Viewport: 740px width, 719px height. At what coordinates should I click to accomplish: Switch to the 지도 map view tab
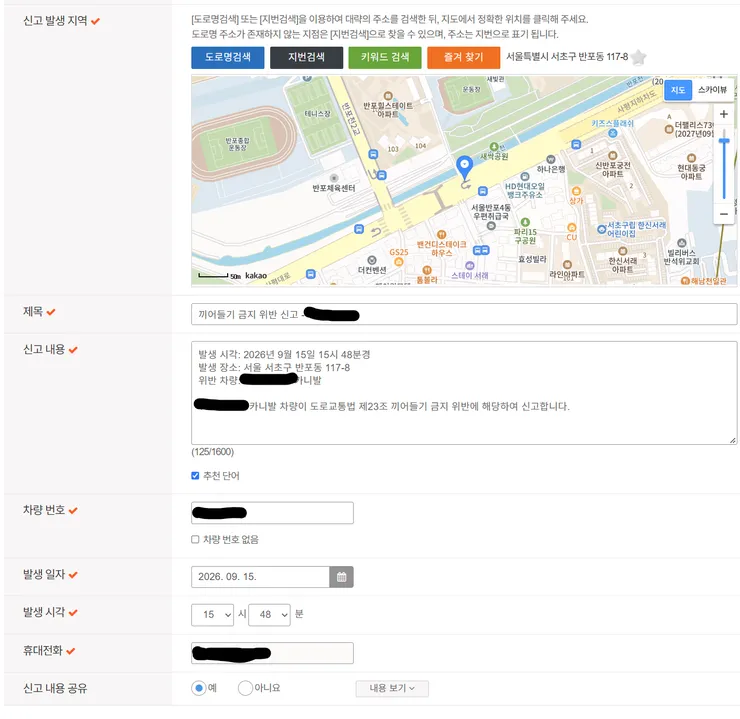[678, 90]
